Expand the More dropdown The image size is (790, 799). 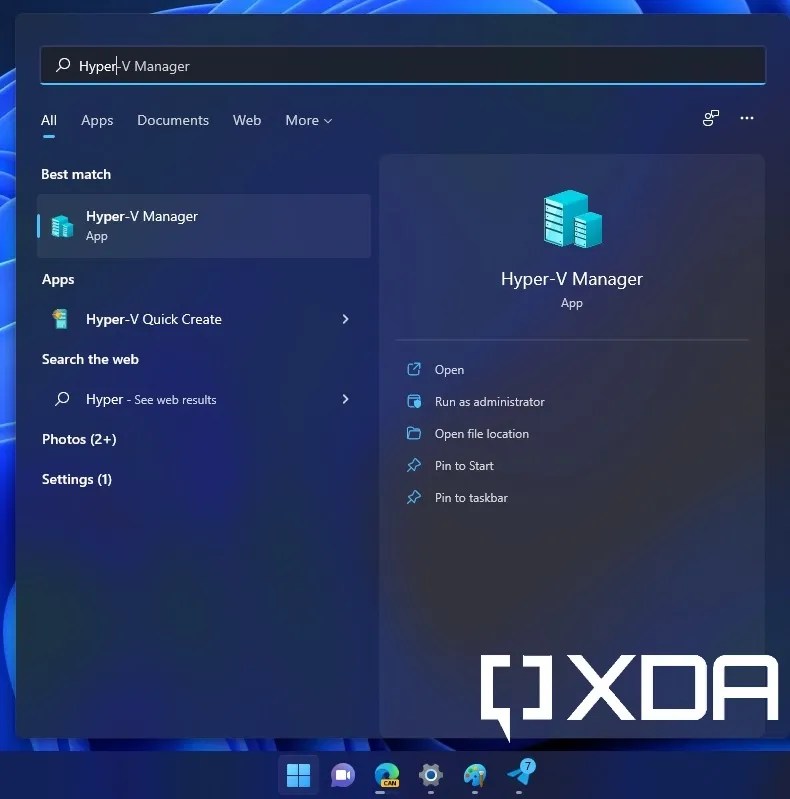308,120
